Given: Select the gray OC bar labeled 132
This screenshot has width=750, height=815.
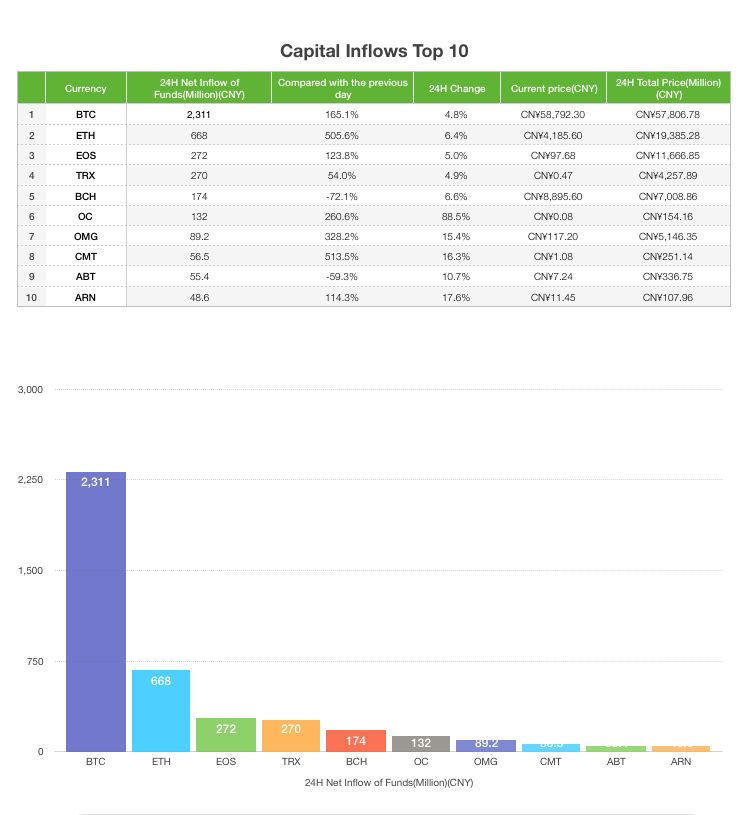Looking at the screenshot, I should click(x=420, y=743).
